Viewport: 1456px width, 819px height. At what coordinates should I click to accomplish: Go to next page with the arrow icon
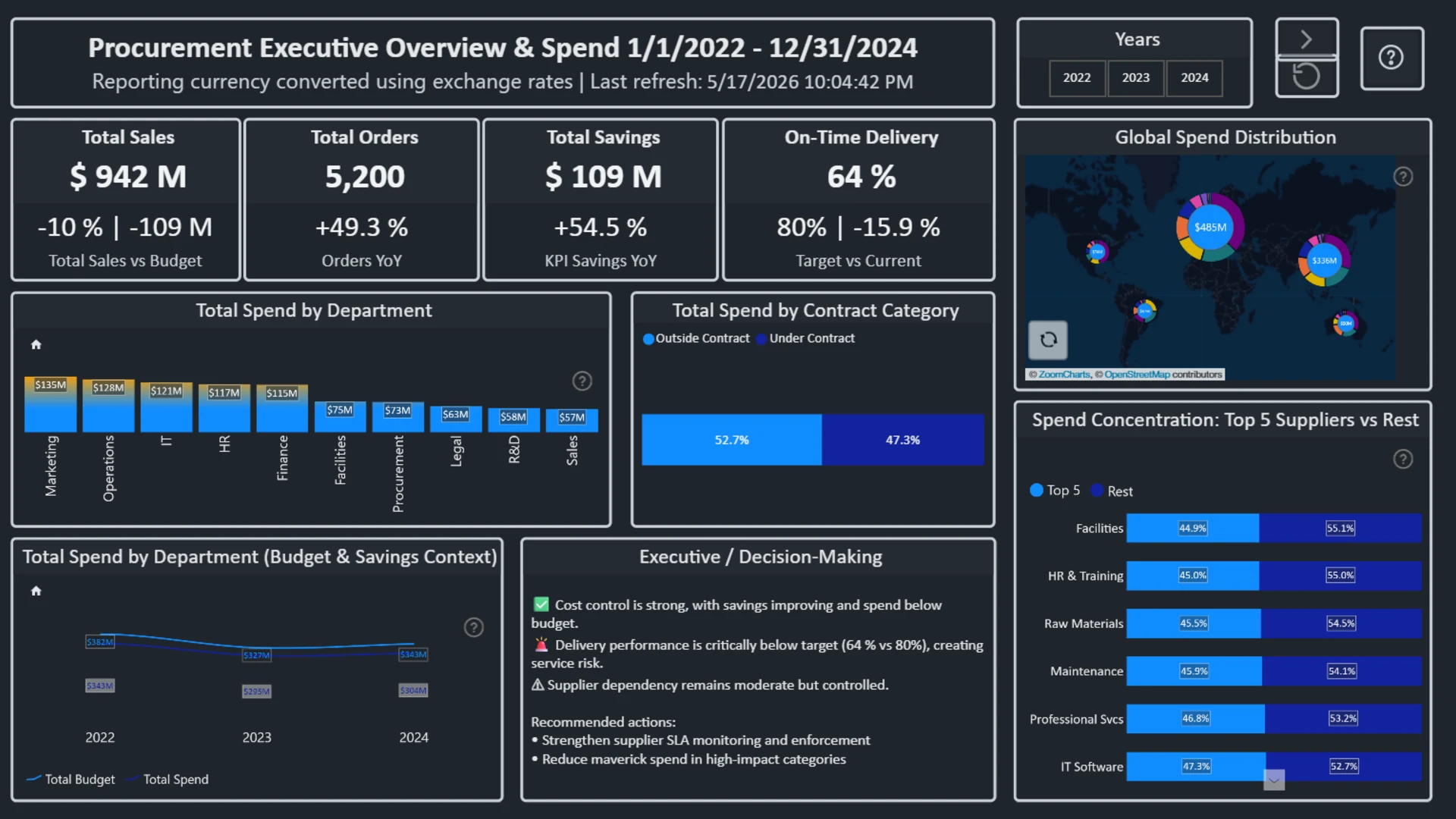click(1307, 39)
